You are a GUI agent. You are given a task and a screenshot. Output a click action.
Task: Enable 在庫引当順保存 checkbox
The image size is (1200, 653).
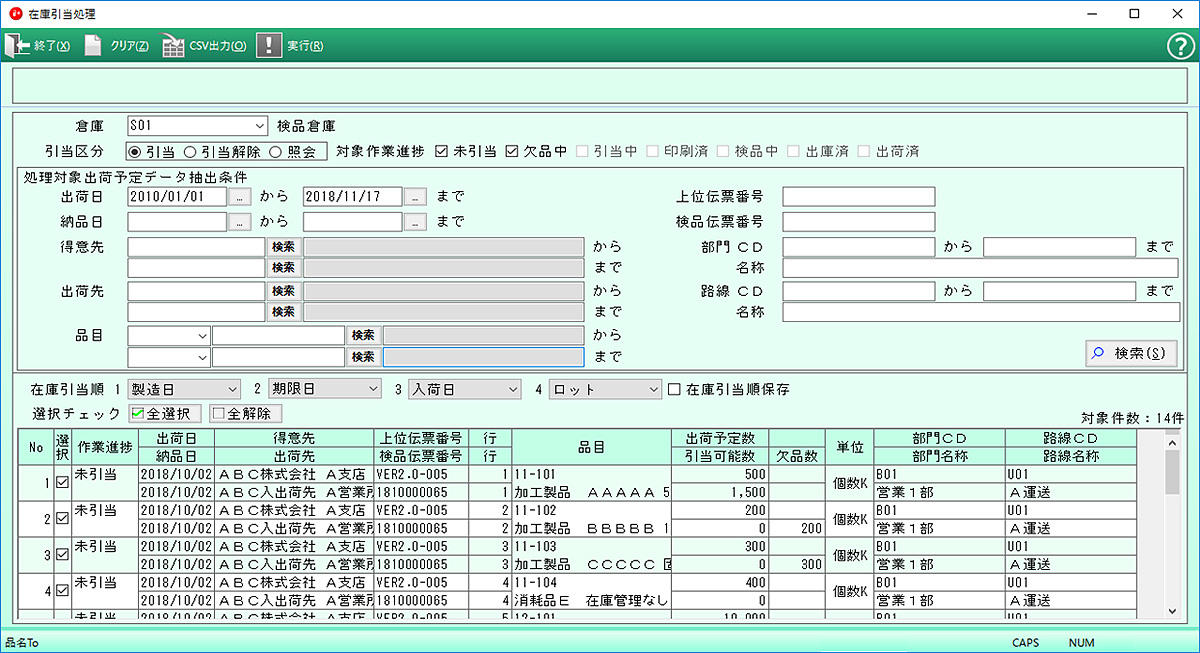pos(674,388)
